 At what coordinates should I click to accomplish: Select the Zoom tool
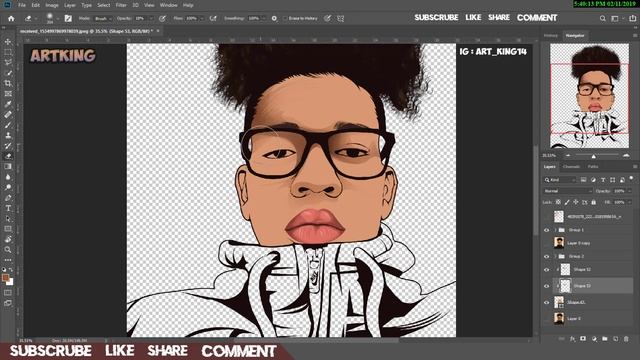[8, 250]
